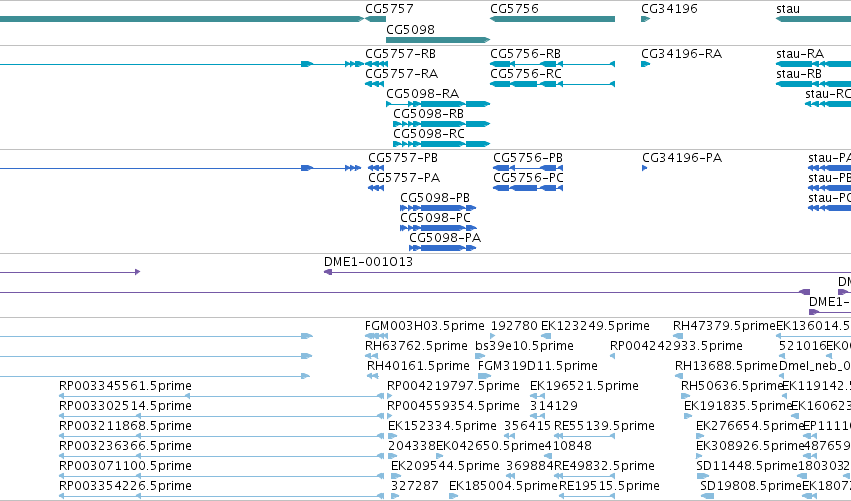Click the RP003211868.5prime EST label

pyautogui.click(x=125, y=427)
